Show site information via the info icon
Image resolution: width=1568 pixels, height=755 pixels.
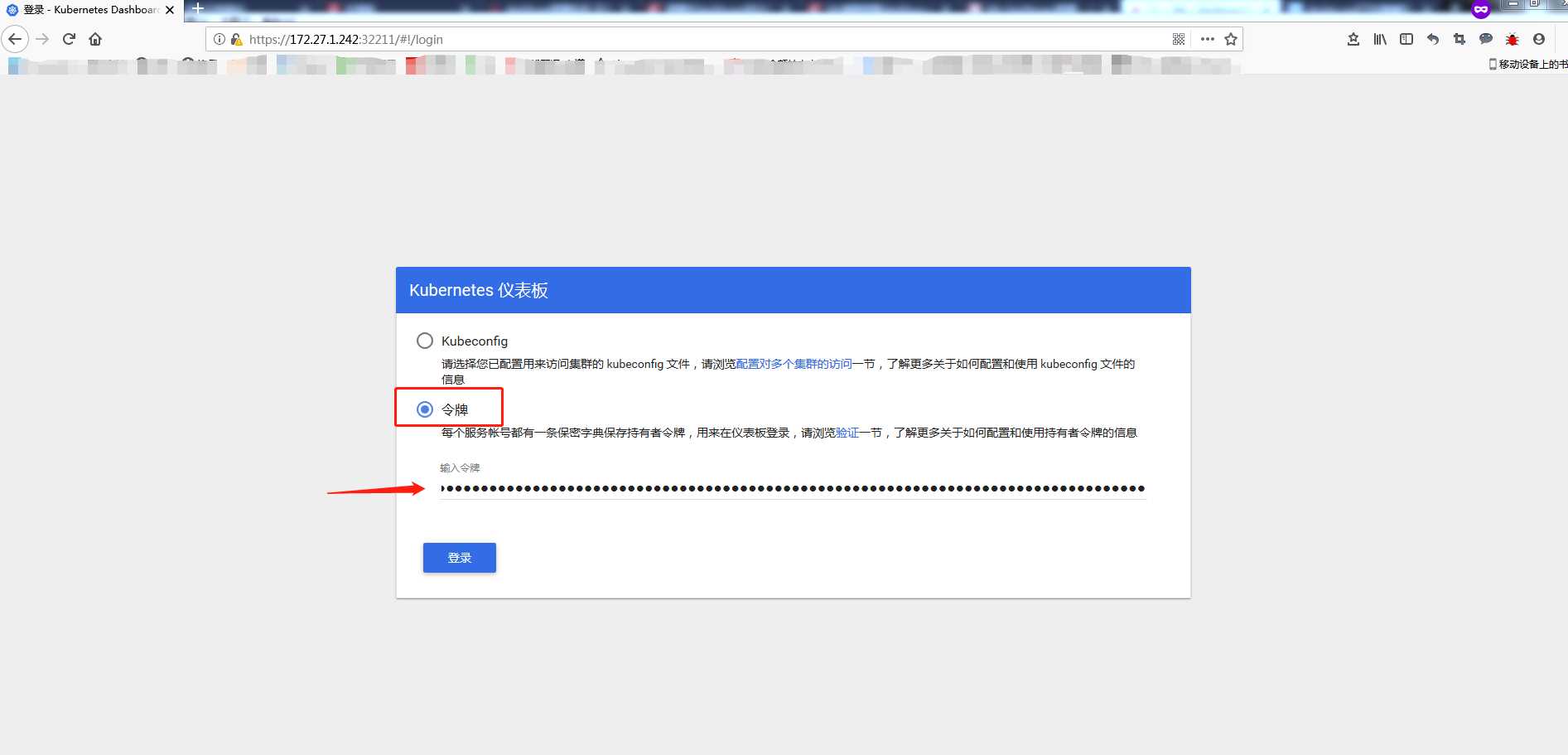coord(220,39)
